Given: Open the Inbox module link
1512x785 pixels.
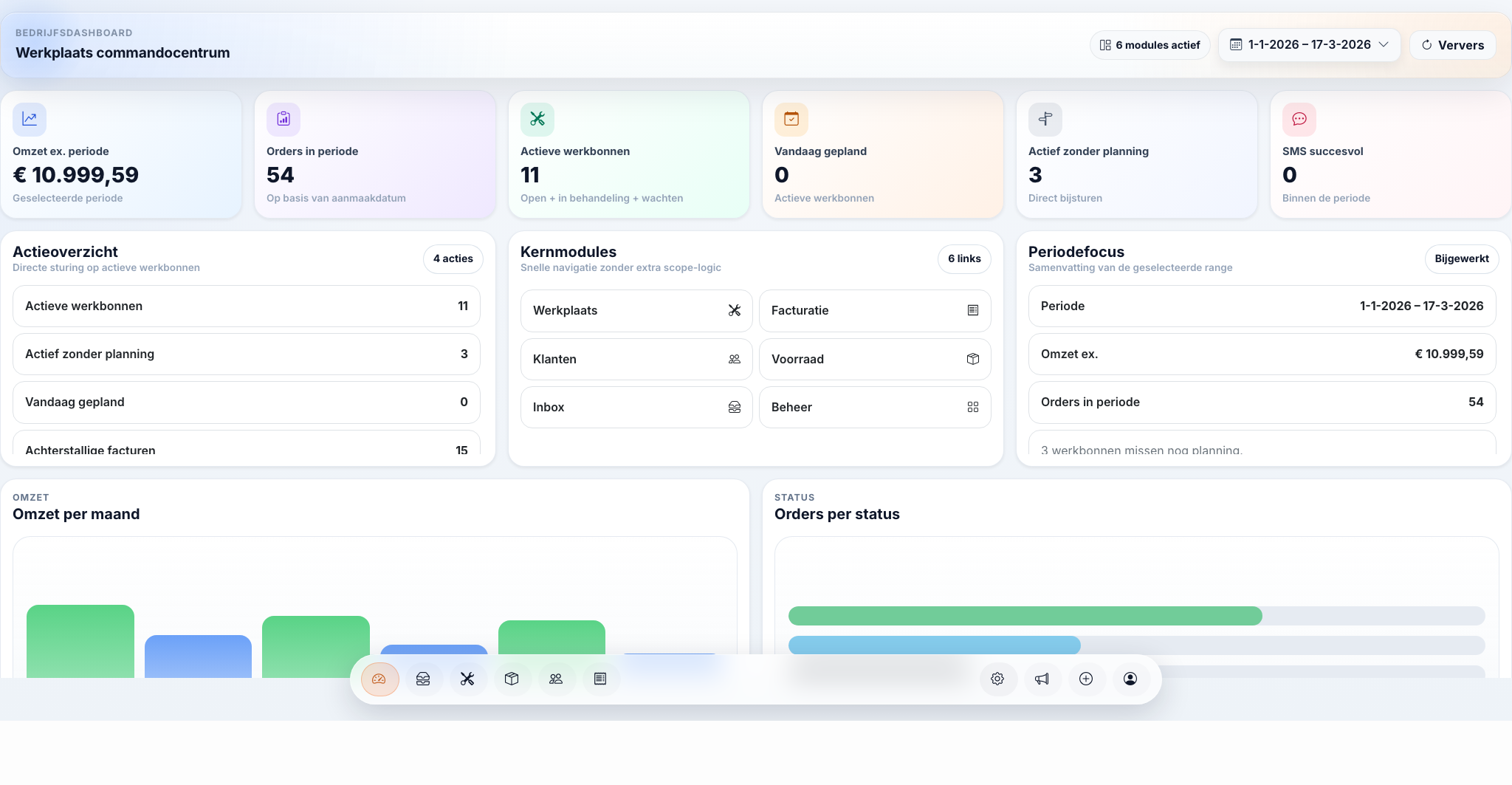Looking at the screenshot, I should [636, 407].
